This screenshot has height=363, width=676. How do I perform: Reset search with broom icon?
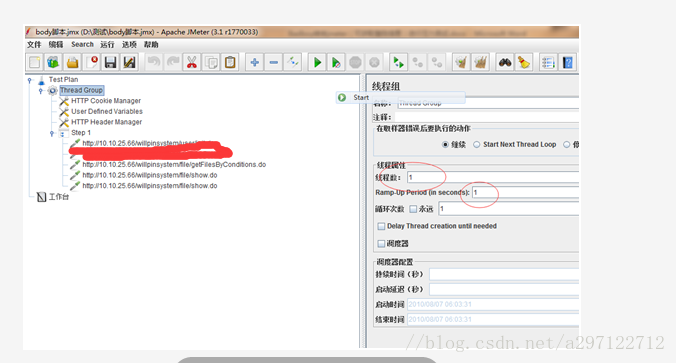524,63
